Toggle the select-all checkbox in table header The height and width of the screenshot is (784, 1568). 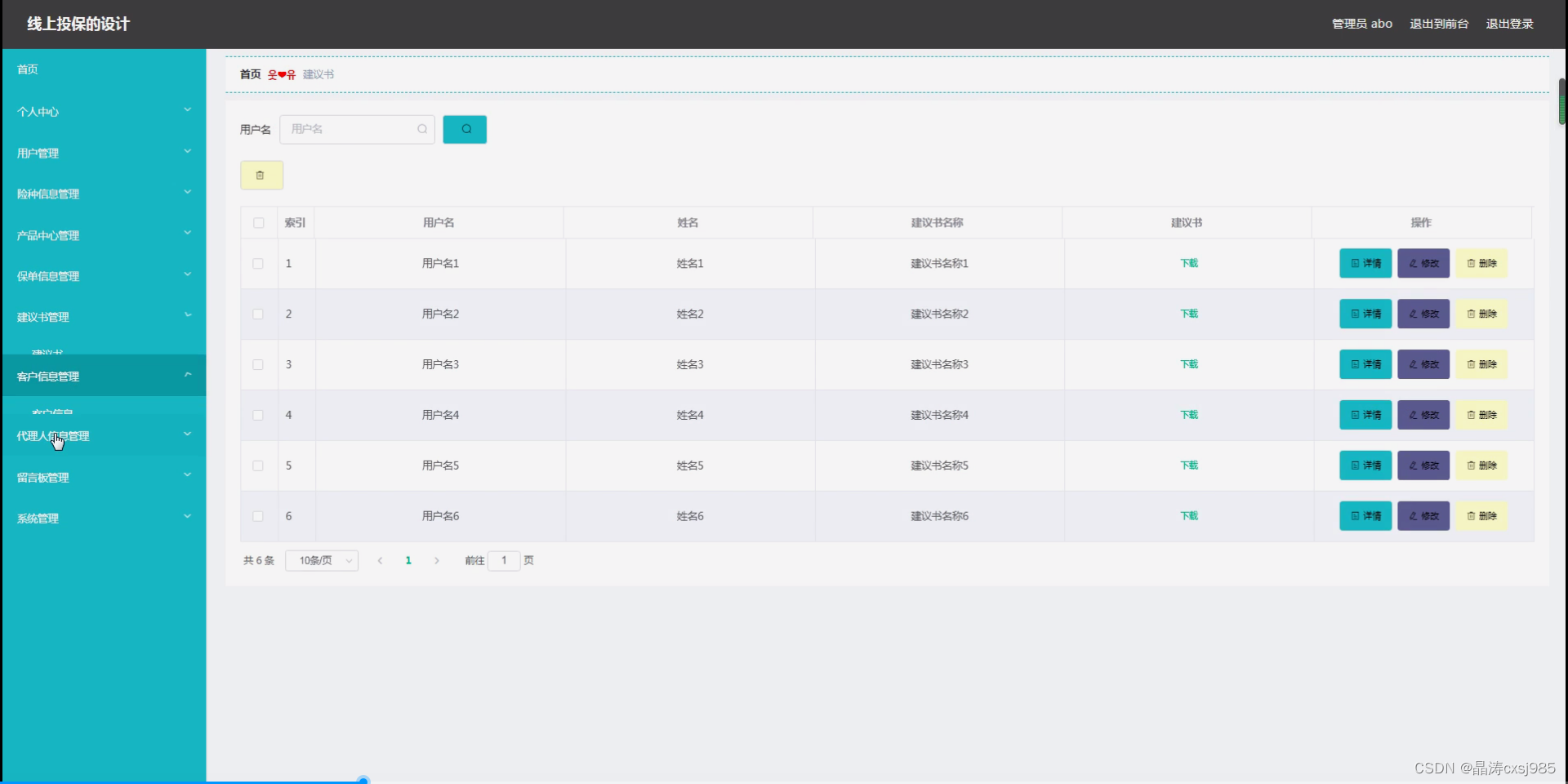259,223
